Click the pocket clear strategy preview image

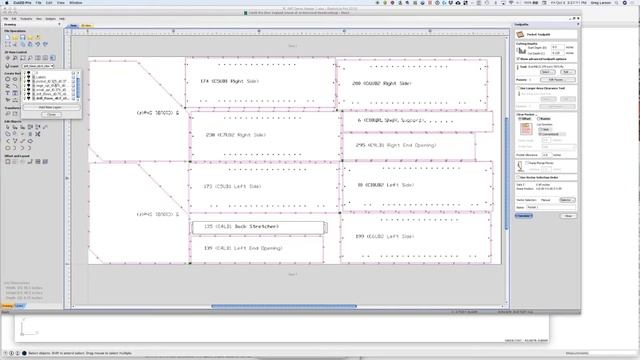(x=526, y=129)
